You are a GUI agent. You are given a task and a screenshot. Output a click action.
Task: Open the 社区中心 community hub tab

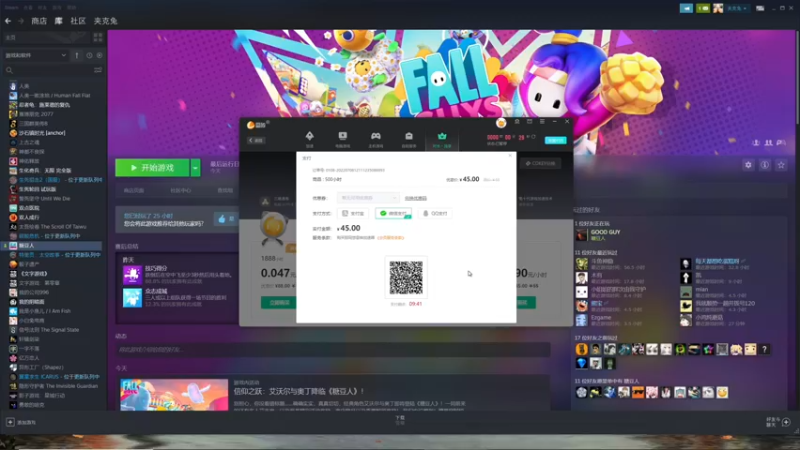tap(181, 190)
